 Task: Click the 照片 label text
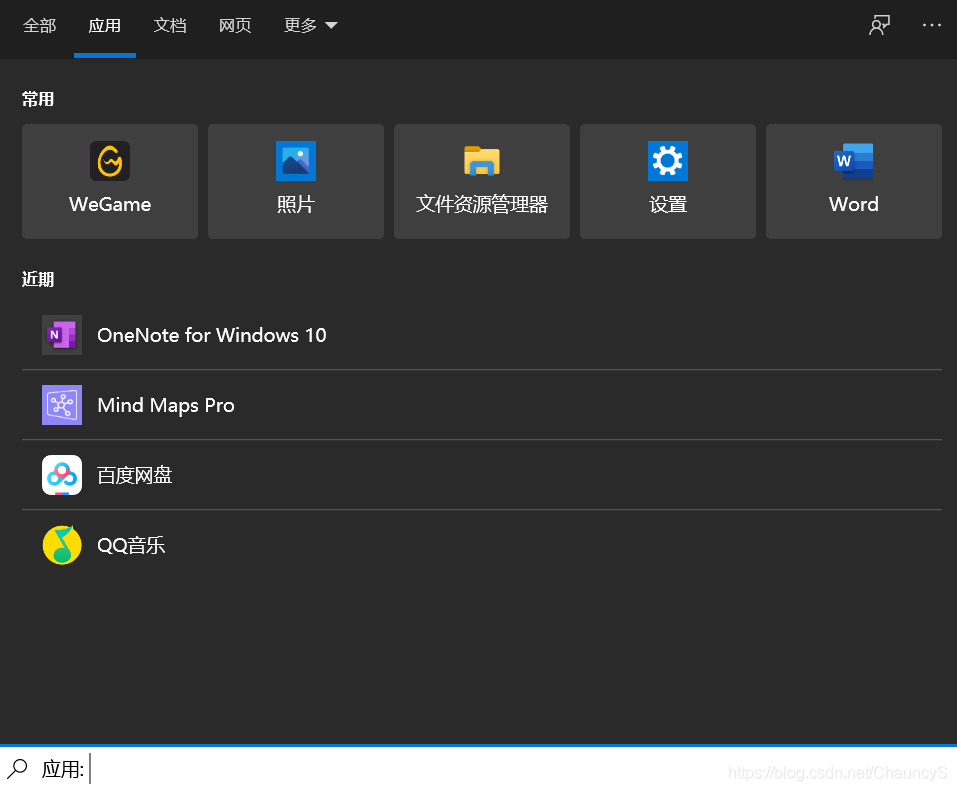coord(296,204)
